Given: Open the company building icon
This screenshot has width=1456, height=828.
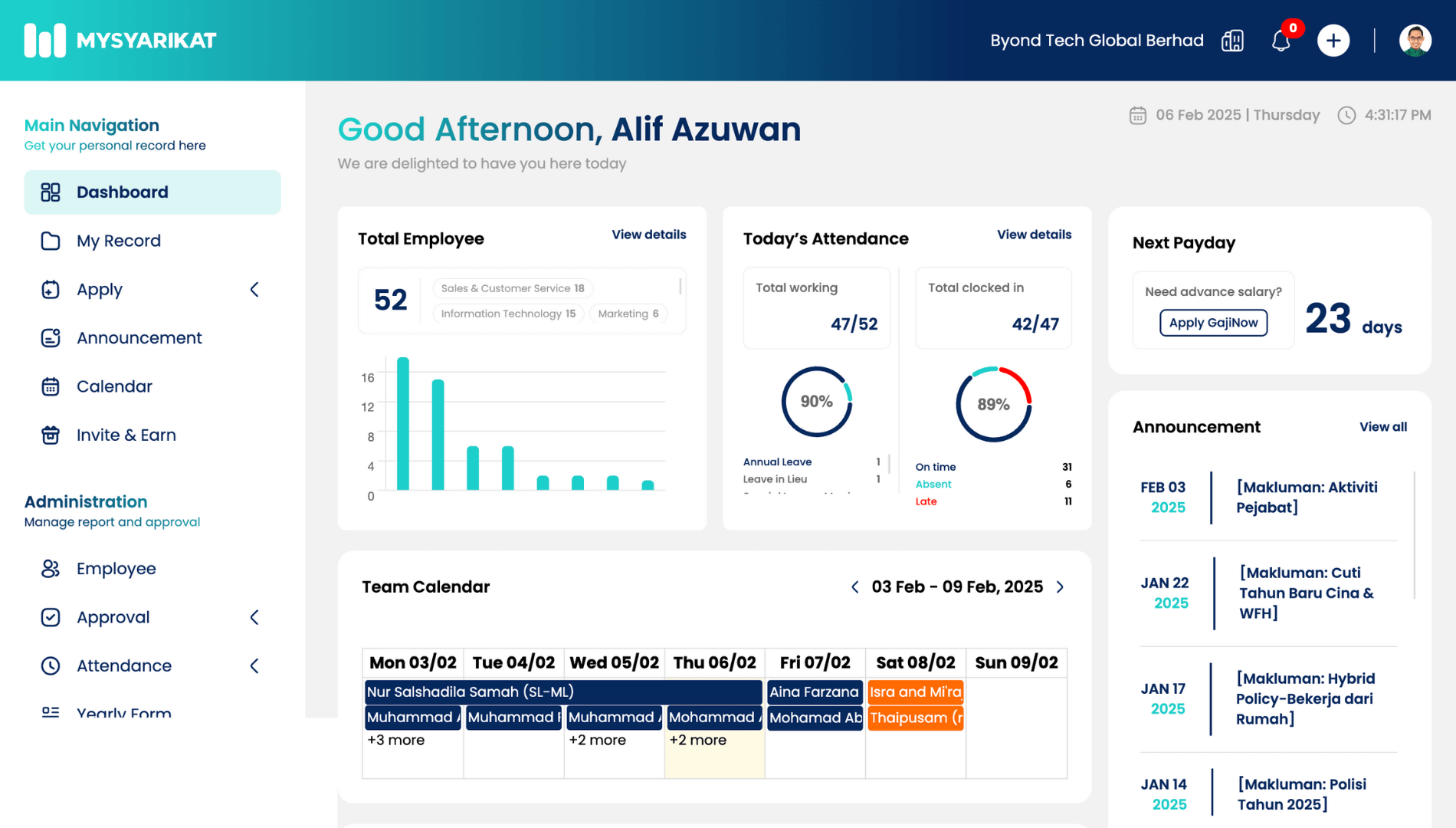Looking at the screenshot, I should [x=1232, y=41].
